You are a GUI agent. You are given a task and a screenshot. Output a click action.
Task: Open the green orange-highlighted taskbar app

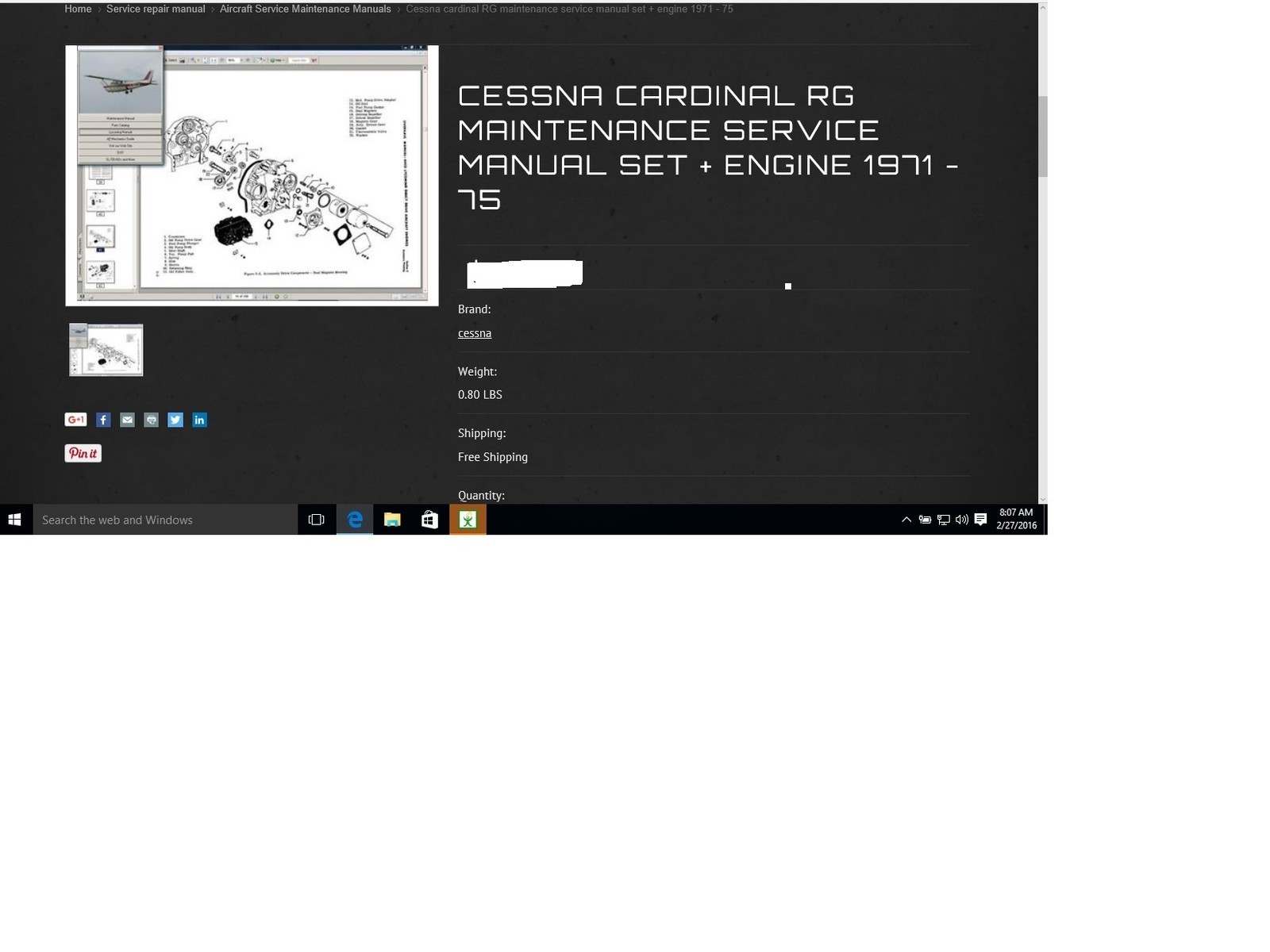tap(468, 520)
